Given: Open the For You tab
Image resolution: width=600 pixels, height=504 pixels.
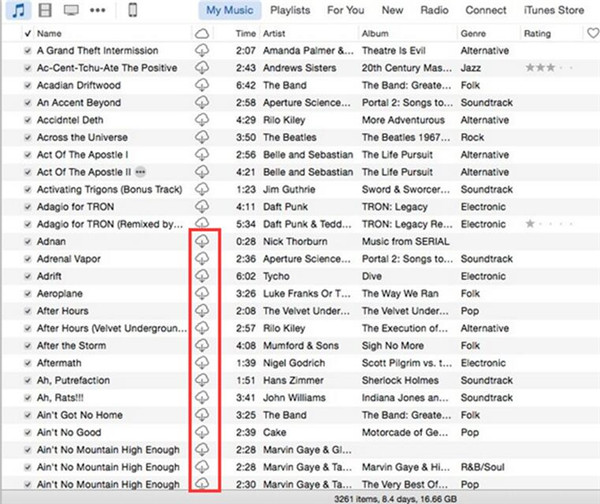Looking at the screenshot, I should tap(346, 10).
